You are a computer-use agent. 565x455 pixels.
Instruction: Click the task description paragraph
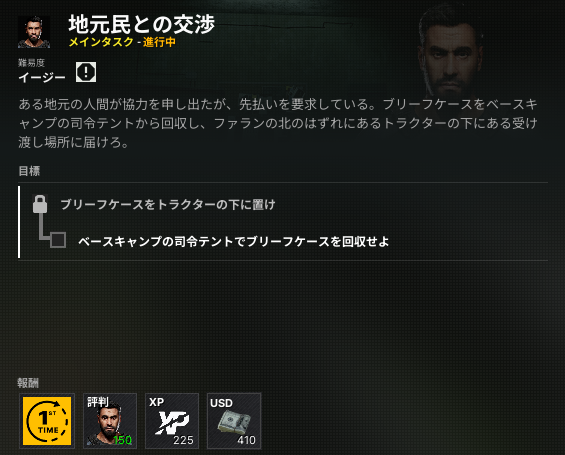click(x=278, y=123)
